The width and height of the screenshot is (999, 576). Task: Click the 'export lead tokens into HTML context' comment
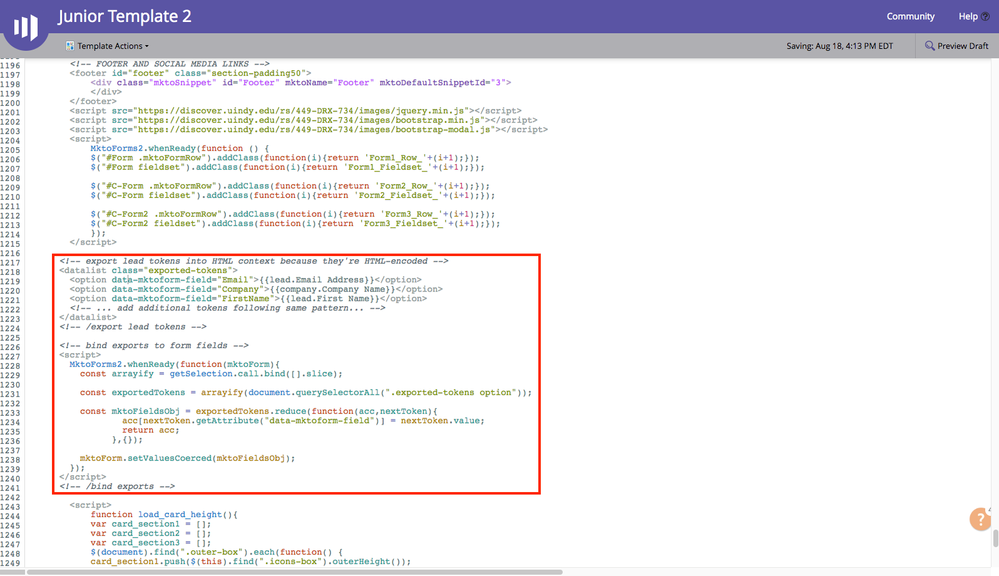(254, 261)
